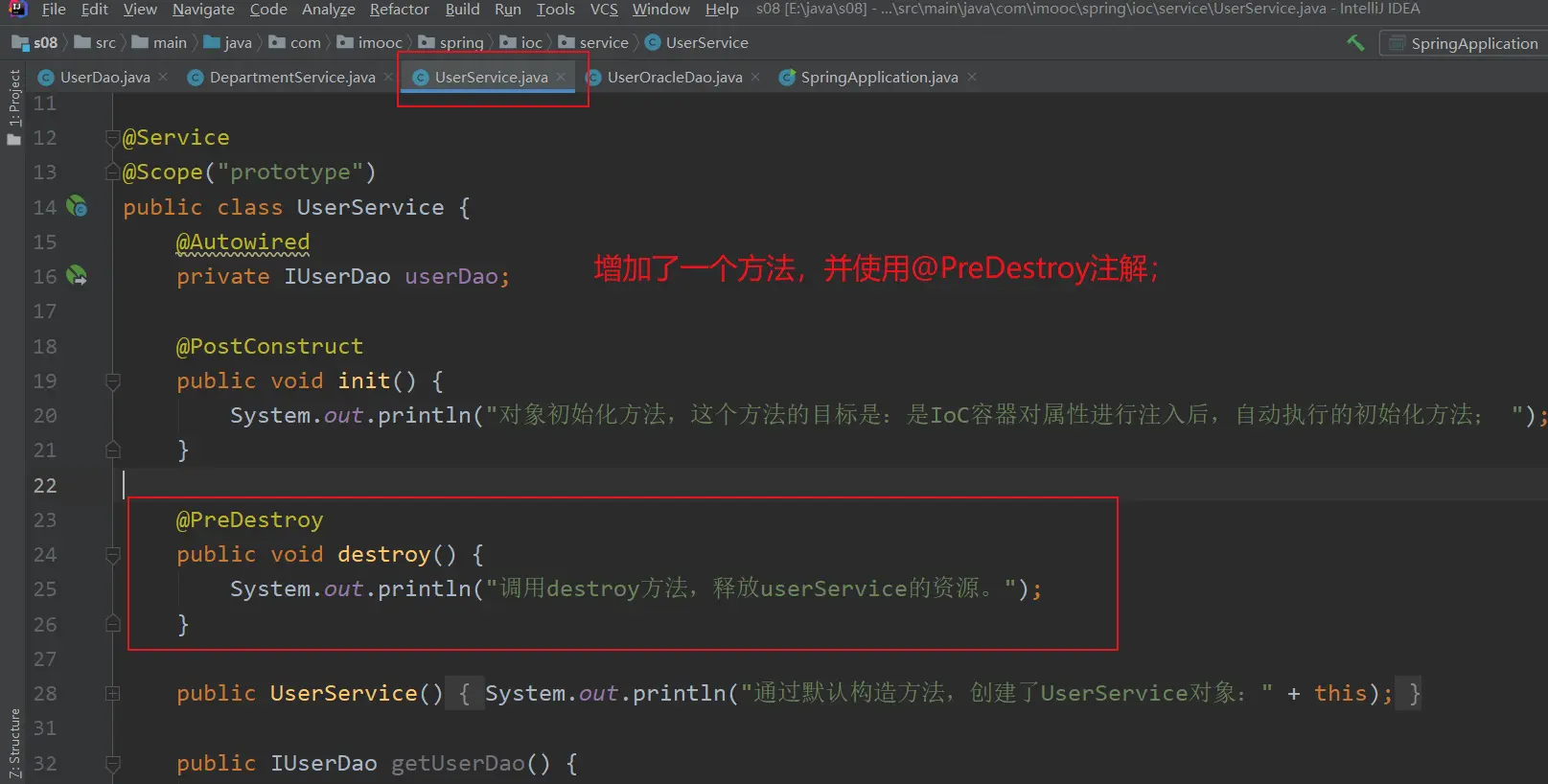Close the UserDao.java editor tab

pyautogui.click(x=164, y=77)
